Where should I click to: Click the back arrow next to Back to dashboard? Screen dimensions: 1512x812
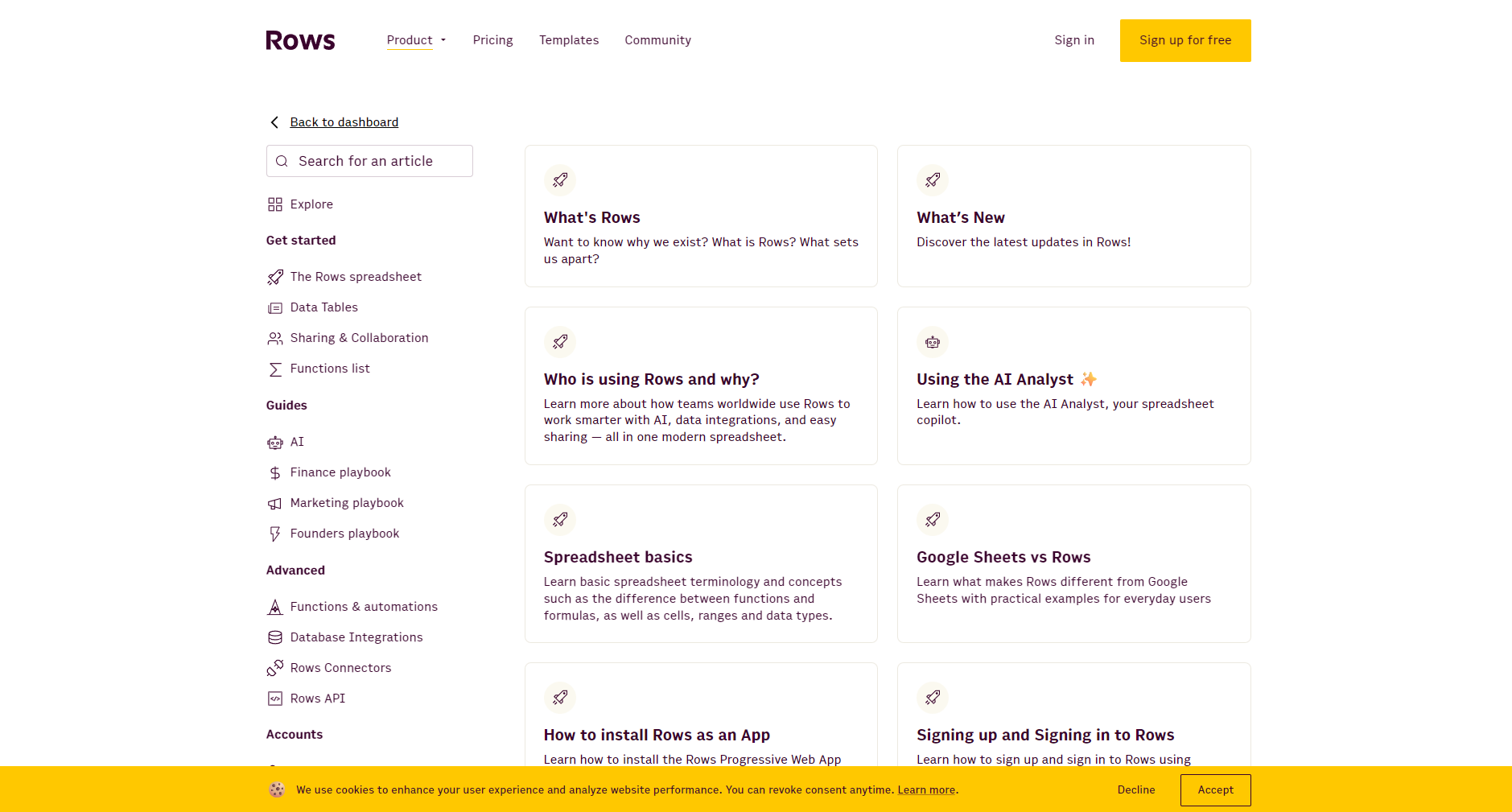274,122
